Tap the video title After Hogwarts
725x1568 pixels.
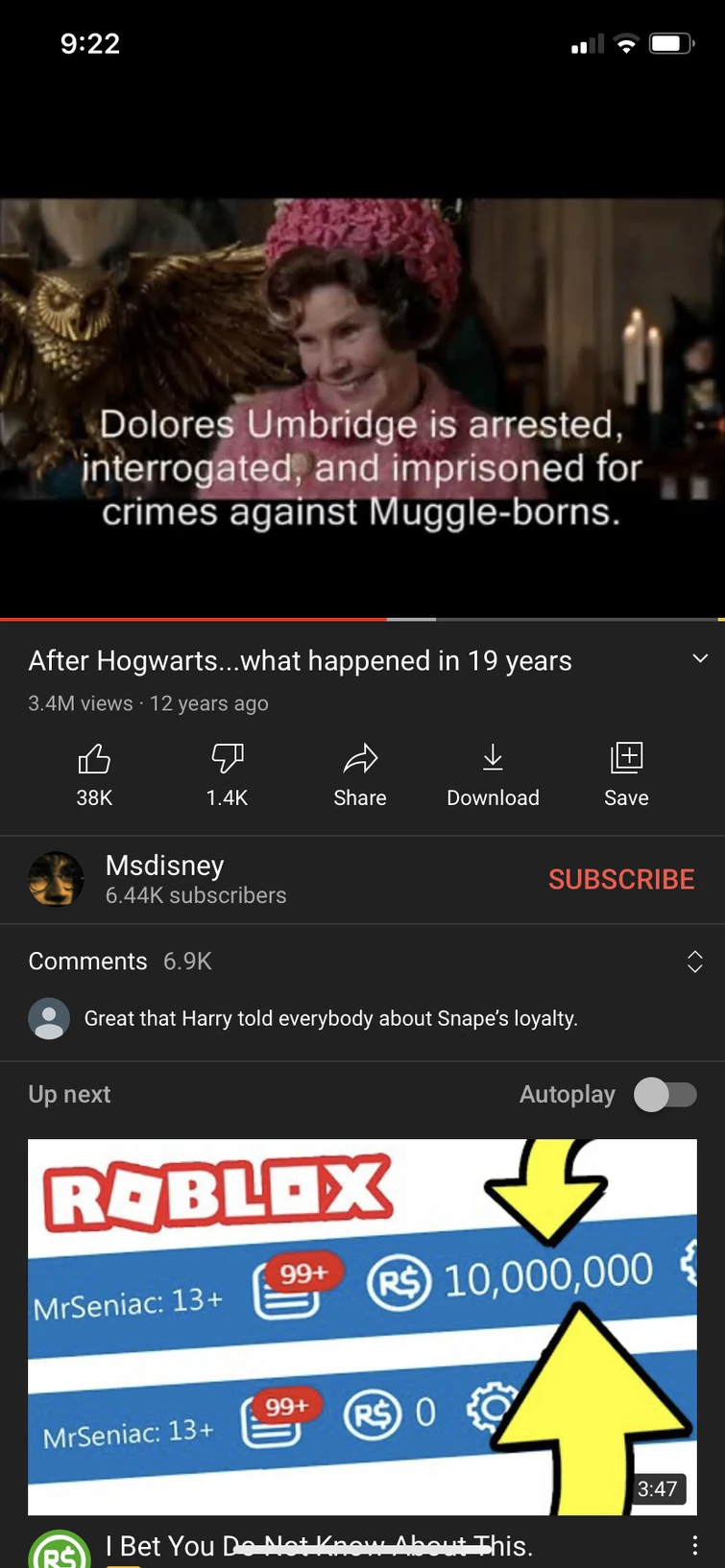point(301,661)
